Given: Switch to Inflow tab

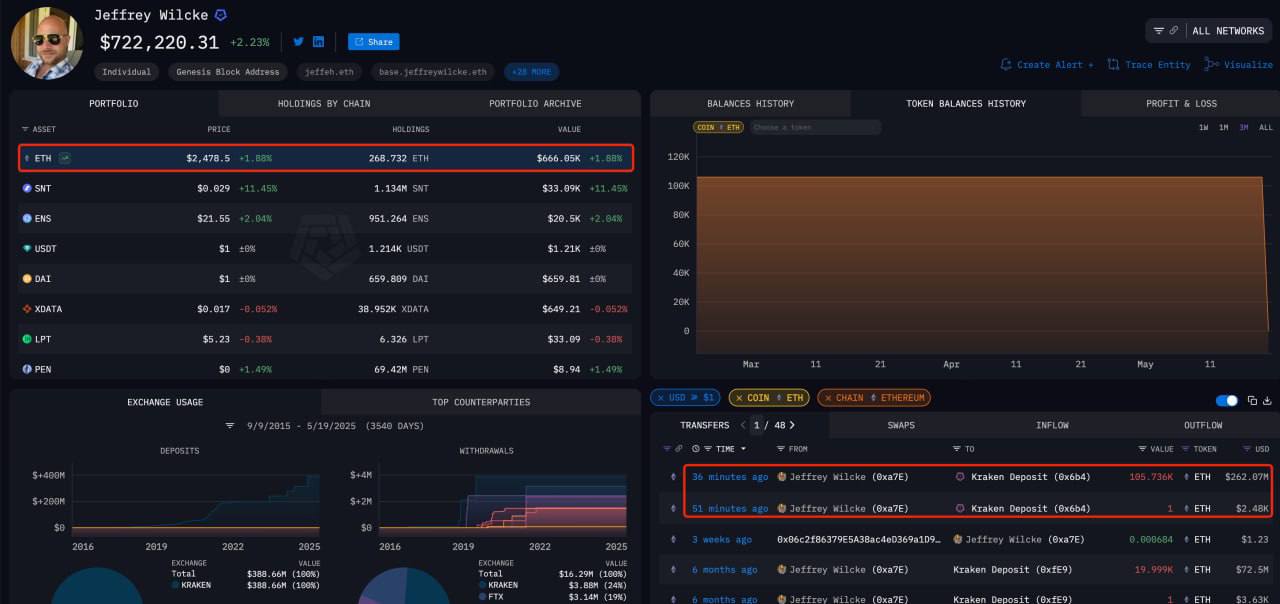Looking at the screenshot, I should point(1052,425).
